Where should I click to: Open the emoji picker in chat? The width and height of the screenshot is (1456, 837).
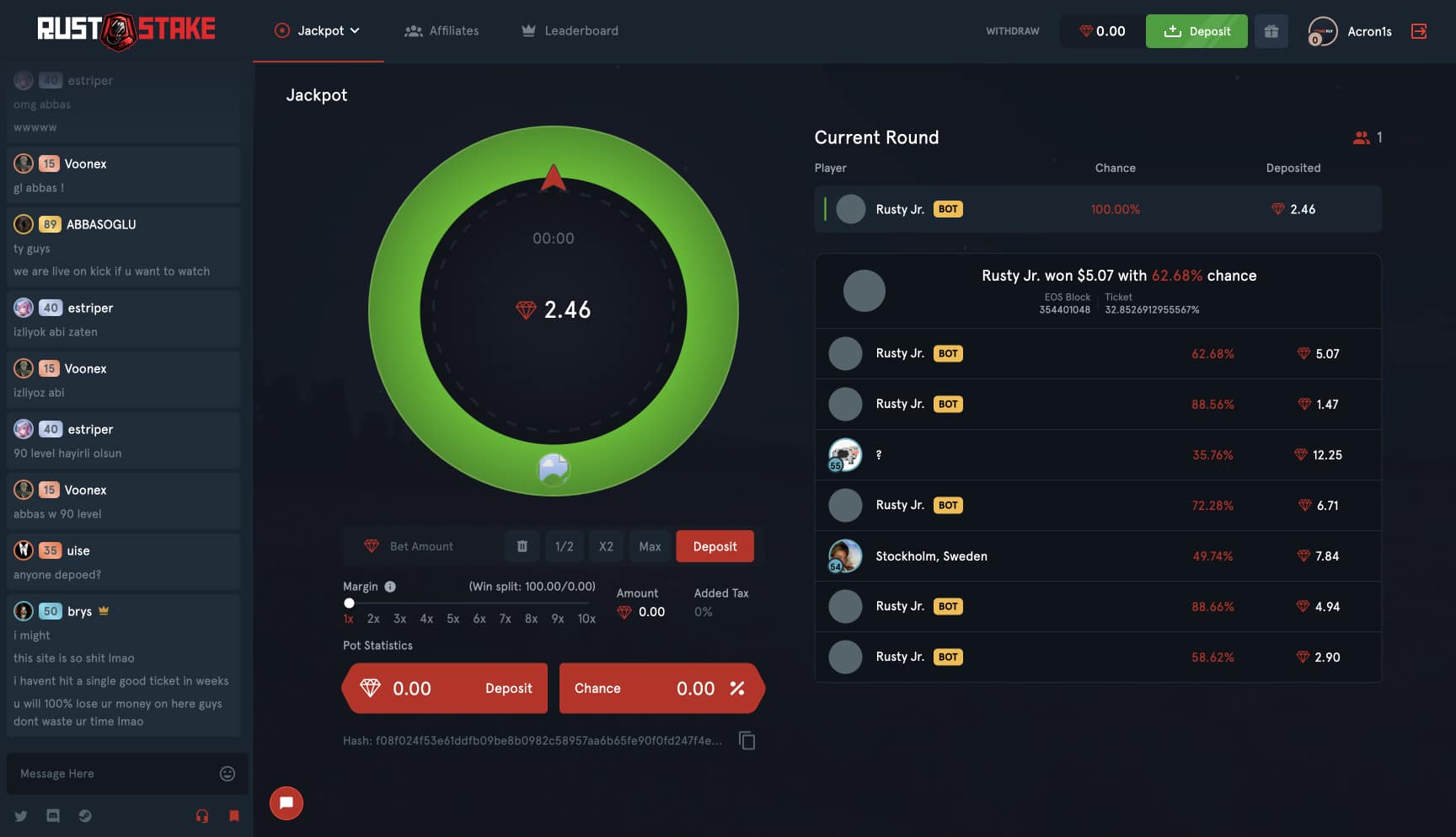pos(227,774)
